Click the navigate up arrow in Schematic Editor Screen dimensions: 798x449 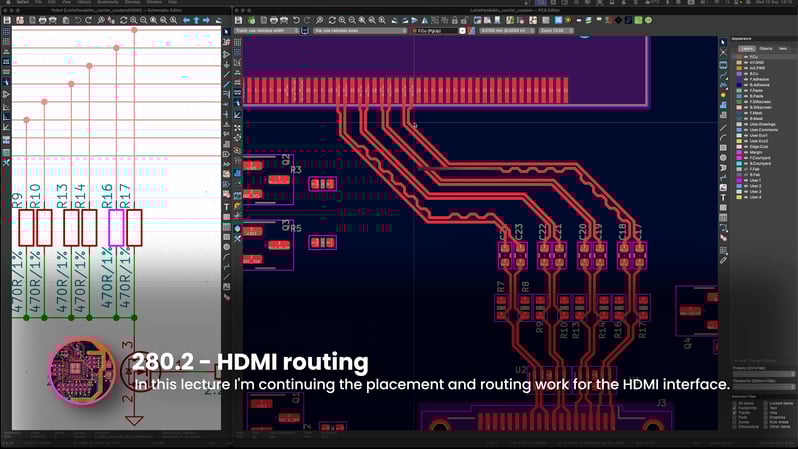tap(196, 20)
